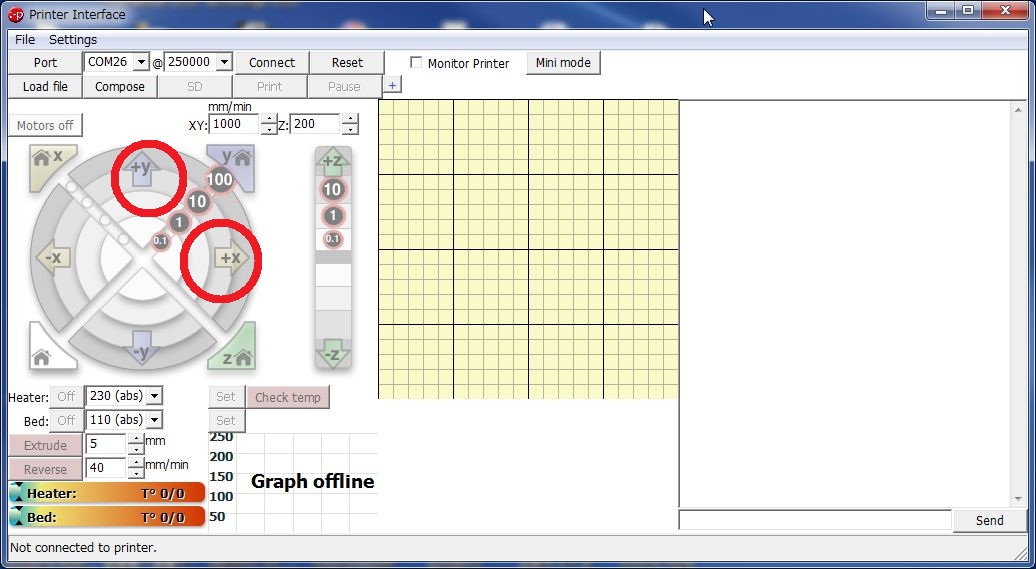Open the heater 230 (abs) temperature dropdown
The image size is (1036, 569).
(154, 396)
